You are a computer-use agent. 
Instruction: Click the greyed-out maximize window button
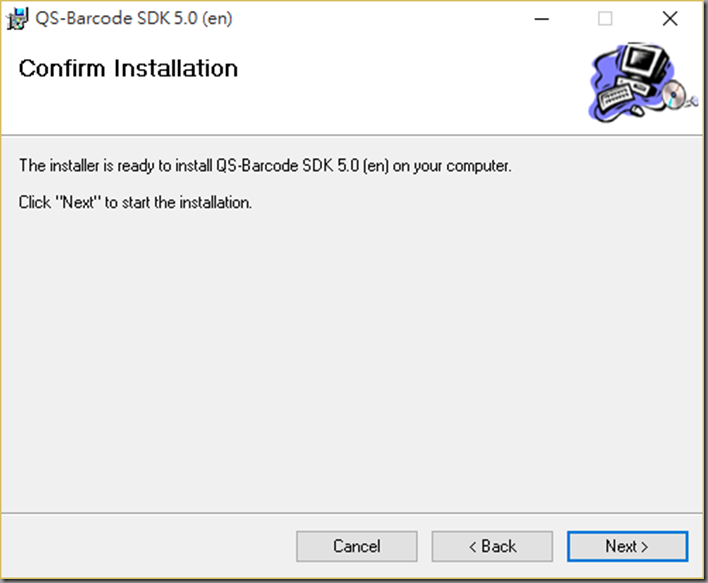[x=605, y=19]
